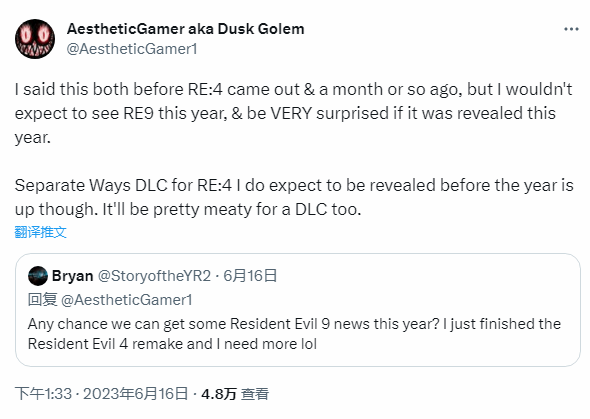Click the 4.8万 view count
The image size is (590, 419).
pos(219,394)
